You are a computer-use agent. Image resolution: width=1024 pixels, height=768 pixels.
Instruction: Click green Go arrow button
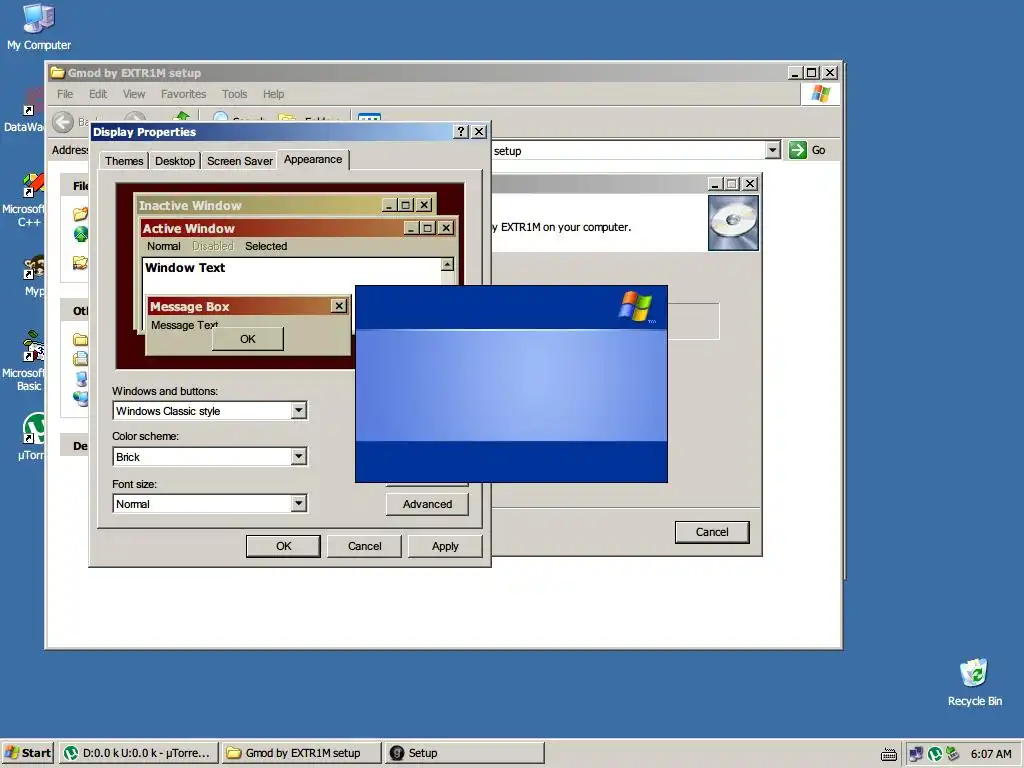798,150
